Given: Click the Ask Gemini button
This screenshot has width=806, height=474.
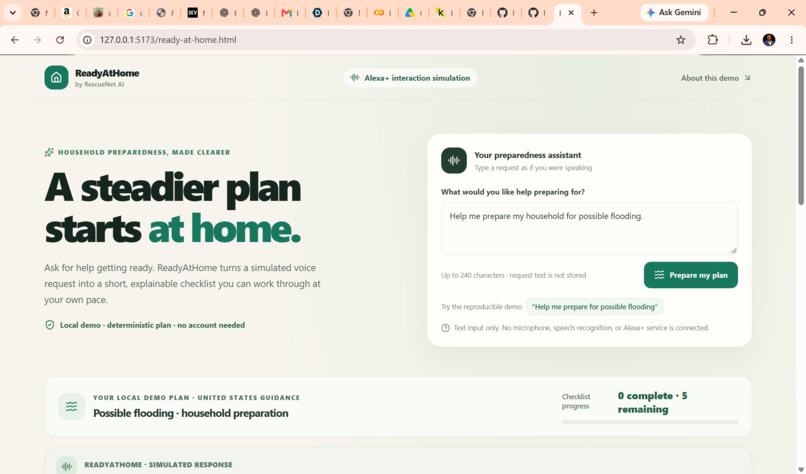Looking at the screenshot, I should tap(674, 12).
